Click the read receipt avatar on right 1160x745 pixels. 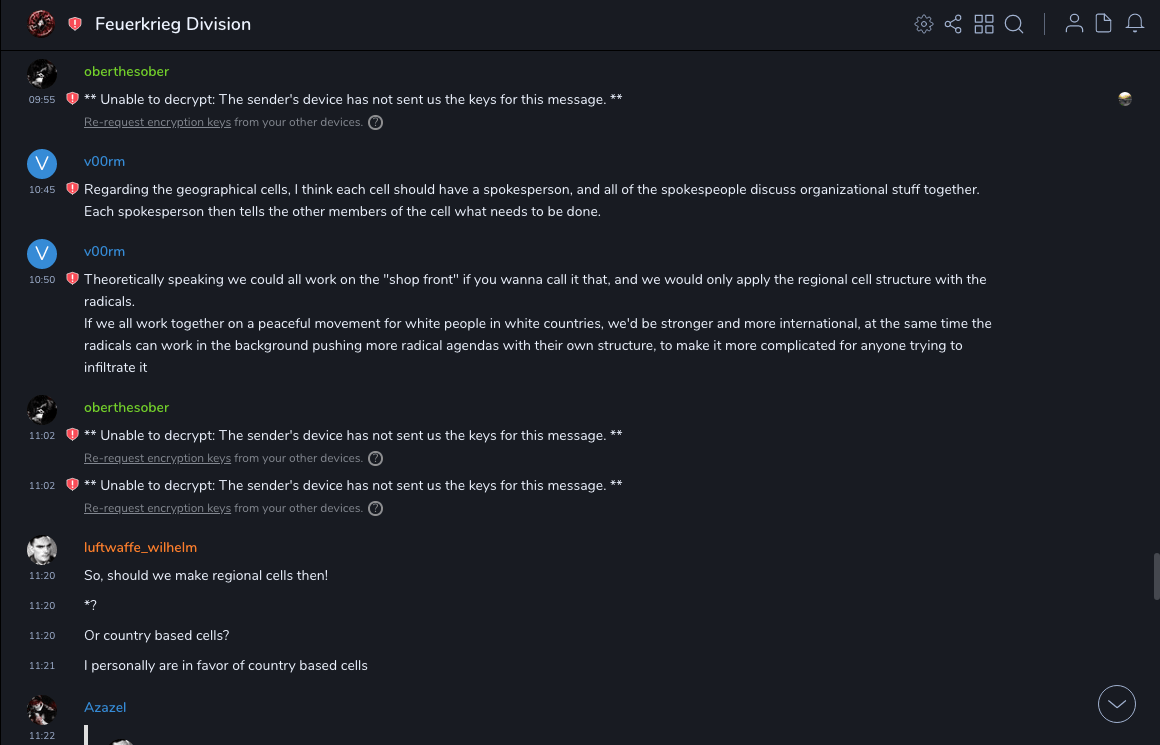coord(1125,99)
